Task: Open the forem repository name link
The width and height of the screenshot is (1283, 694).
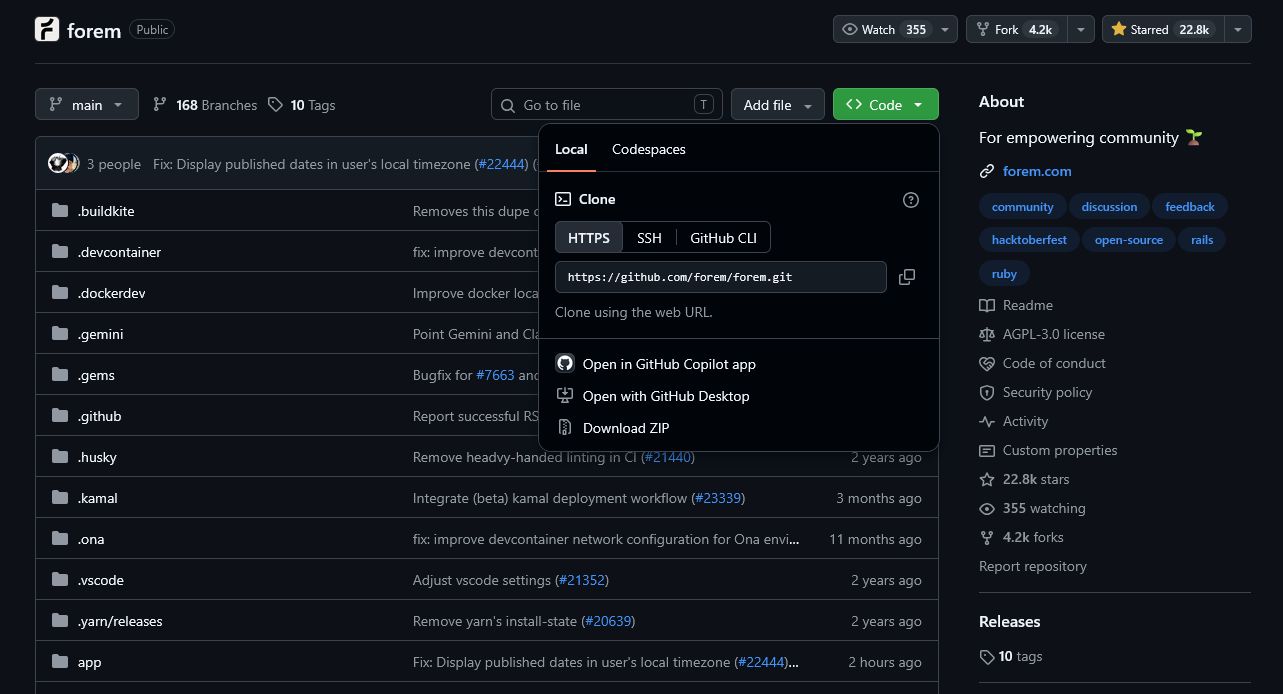Action: tap(94, 31)
